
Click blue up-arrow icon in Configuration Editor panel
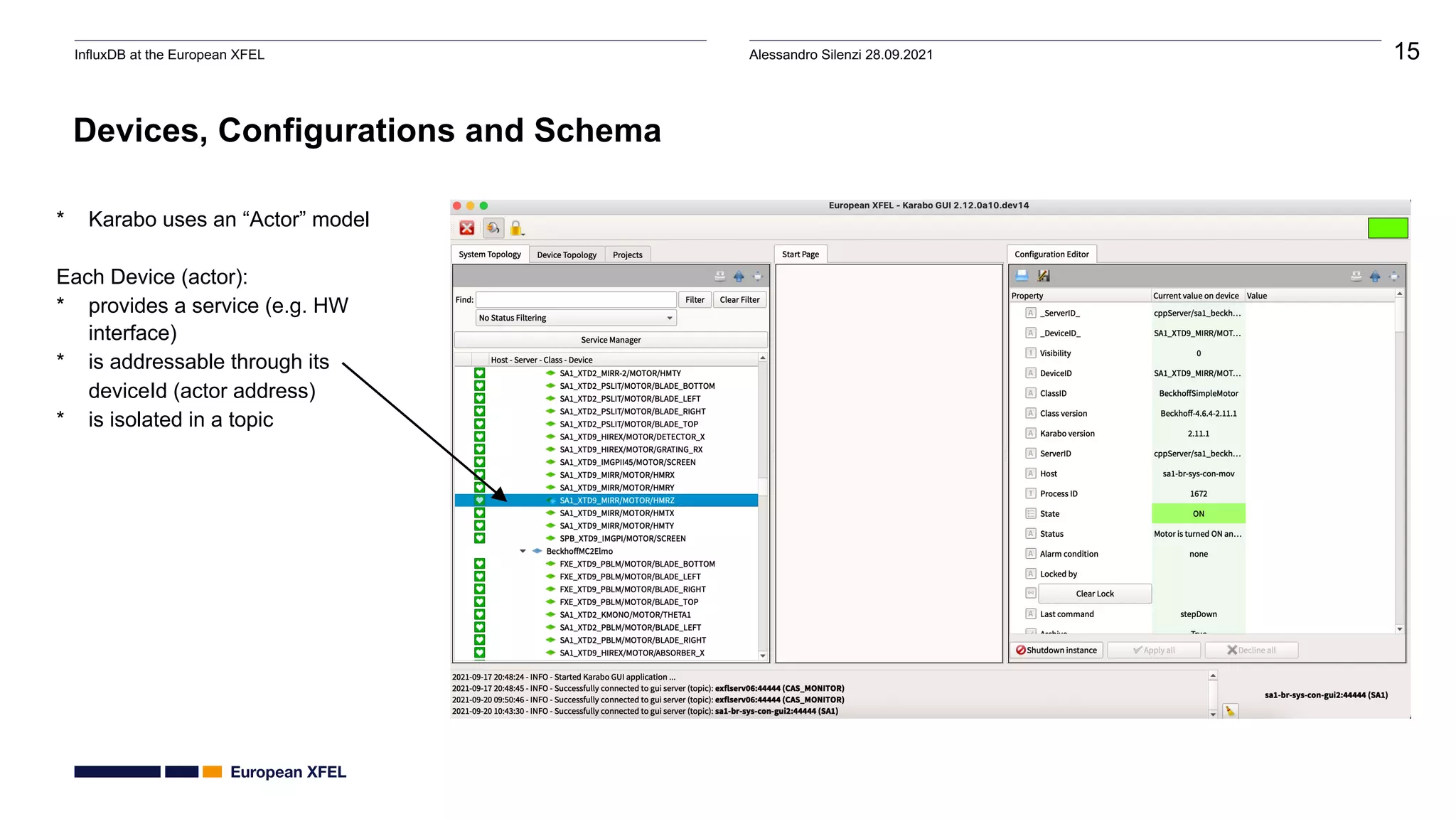coord(1375,277)
